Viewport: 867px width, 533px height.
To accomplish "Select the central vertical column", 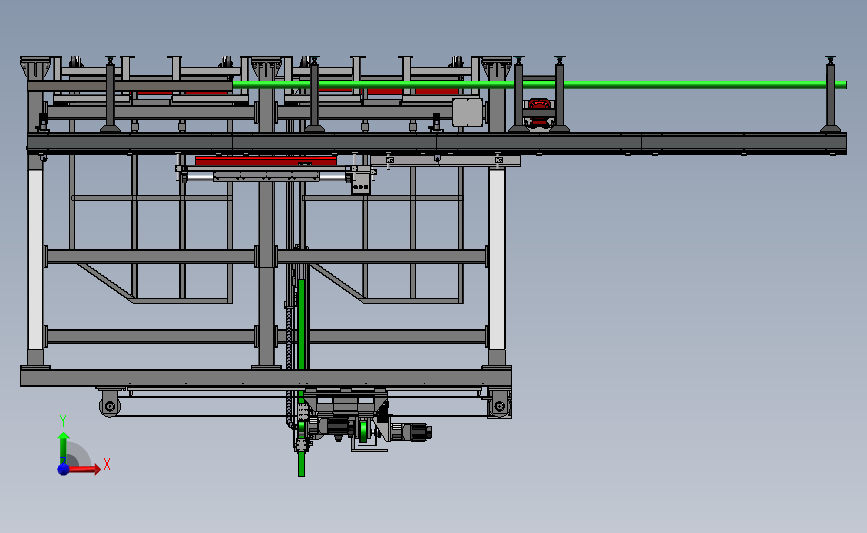I will 267,221.
